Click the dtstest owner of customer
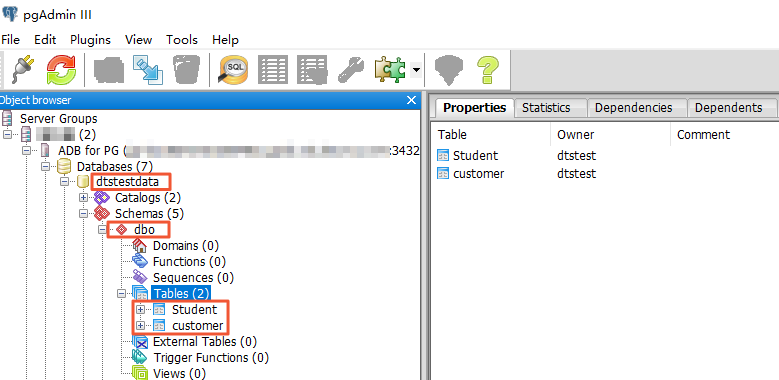The image size is (779, 380). (x=576, y=173)
